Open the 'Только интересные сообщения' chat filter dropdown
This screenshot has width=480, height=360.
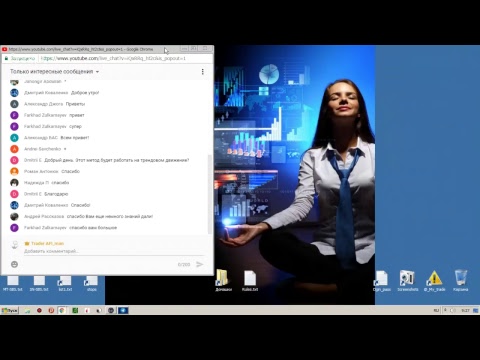(55, 71)
